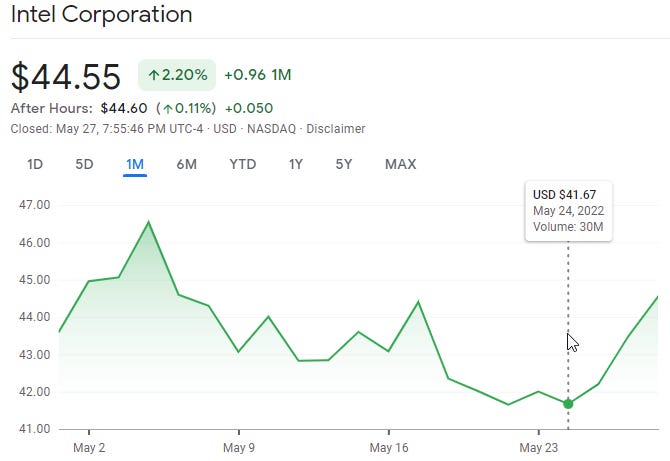
Task: Click the May 16 axis label
Action: pyautogui.click(x=389, y=447)
